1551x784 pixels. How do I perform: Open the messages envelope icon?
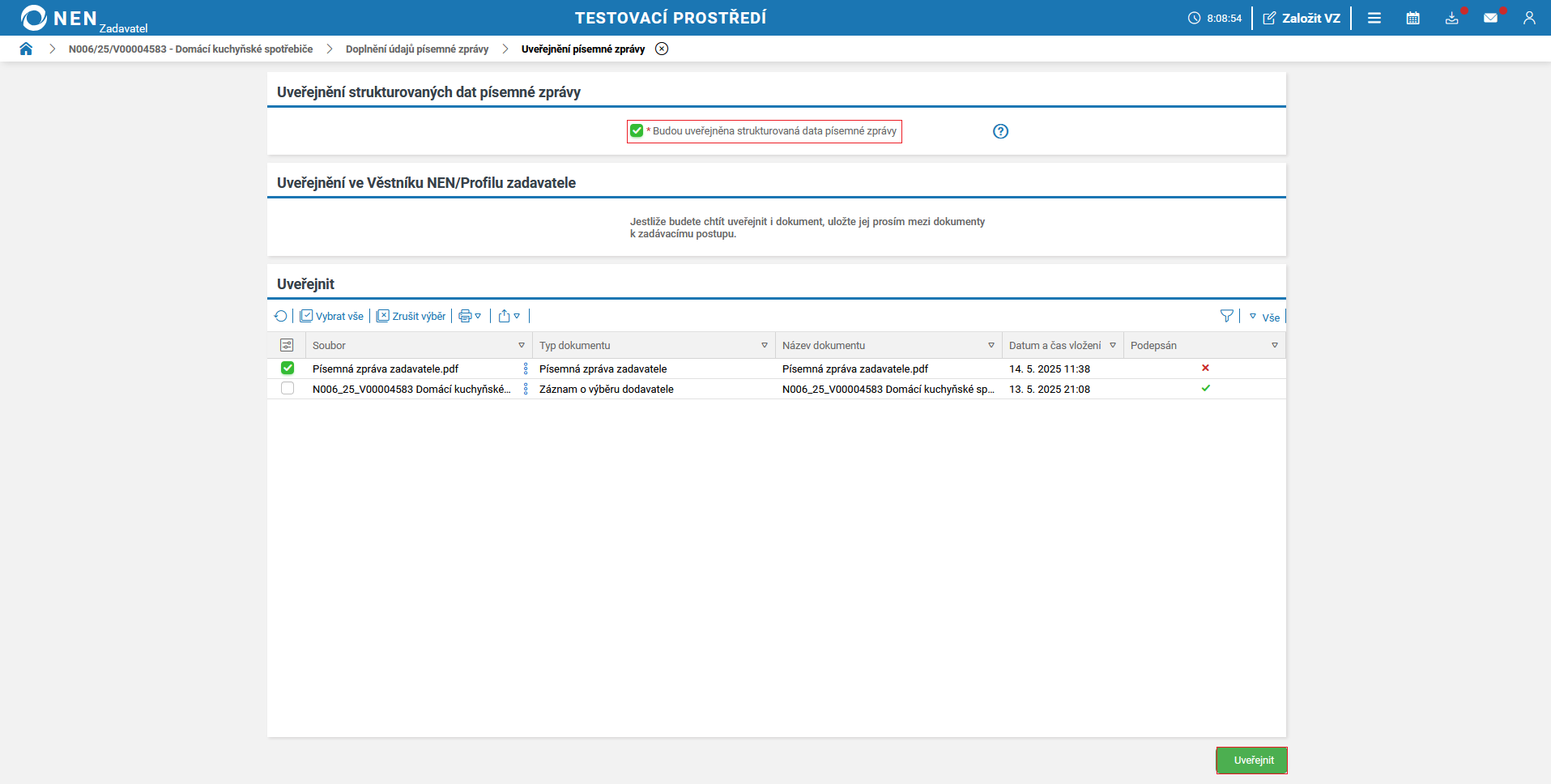1490,18
